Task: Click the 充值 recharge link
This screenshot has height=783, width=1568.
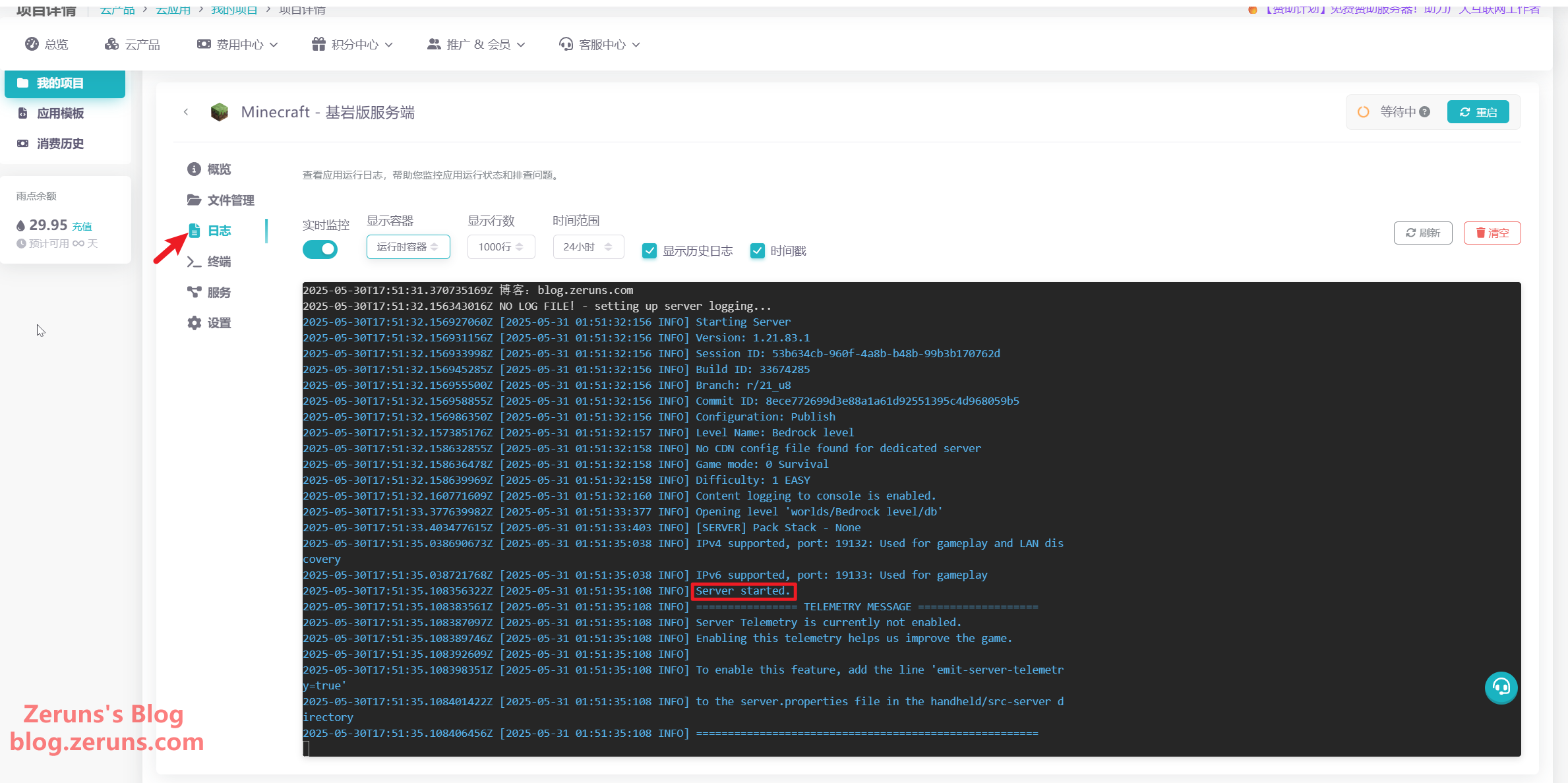Action: (82, 226)
